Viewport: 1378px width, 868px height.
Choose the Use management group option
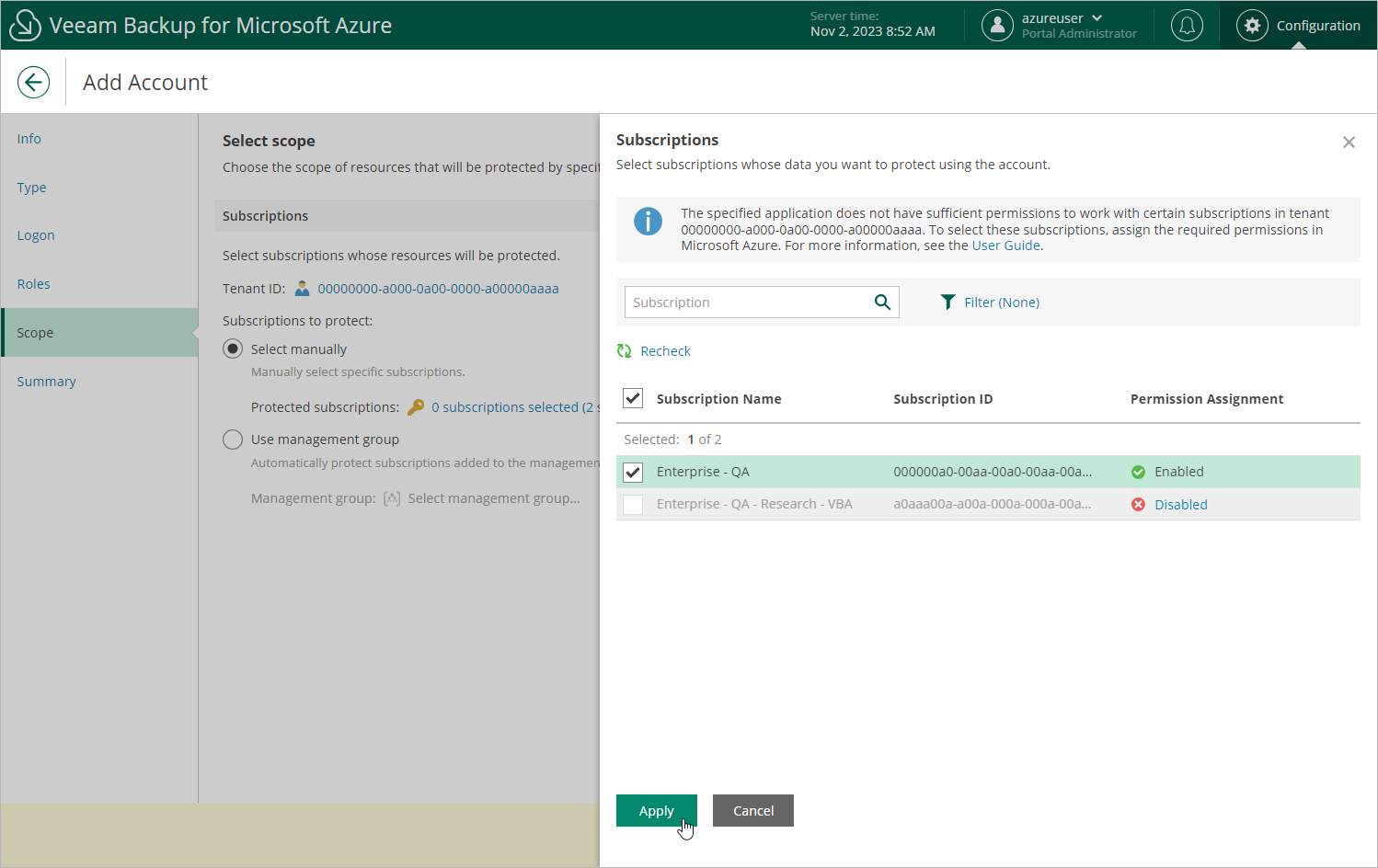click(x=233, y=440)
